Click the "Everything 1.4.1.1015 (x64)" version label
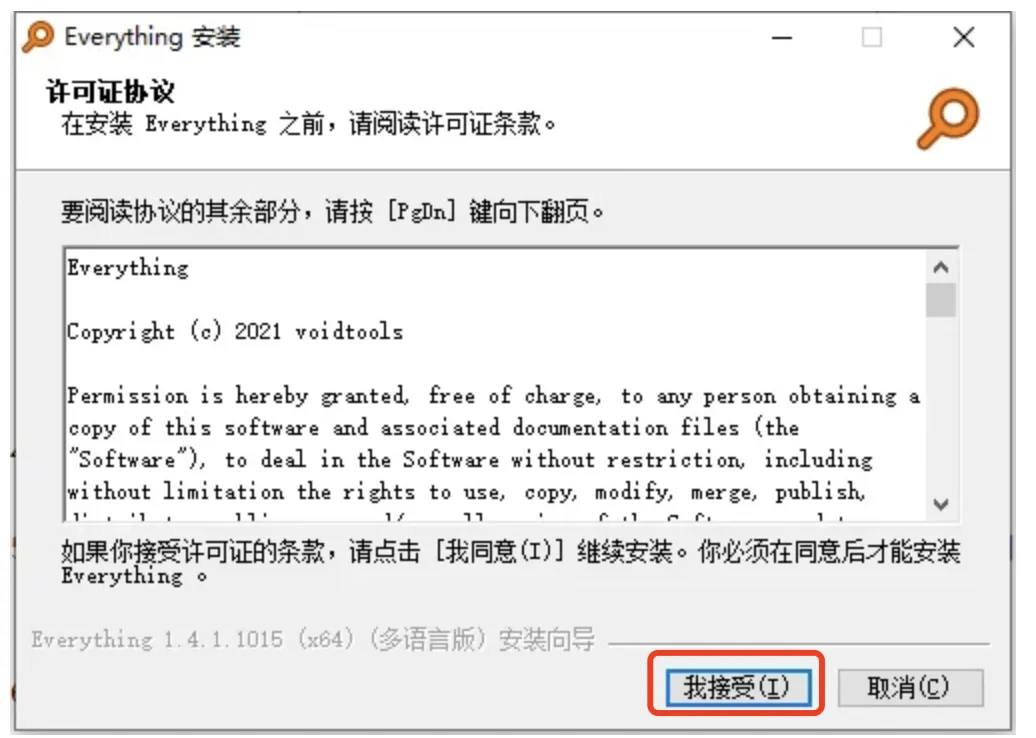1036x738 pixels. pos(193,640)
